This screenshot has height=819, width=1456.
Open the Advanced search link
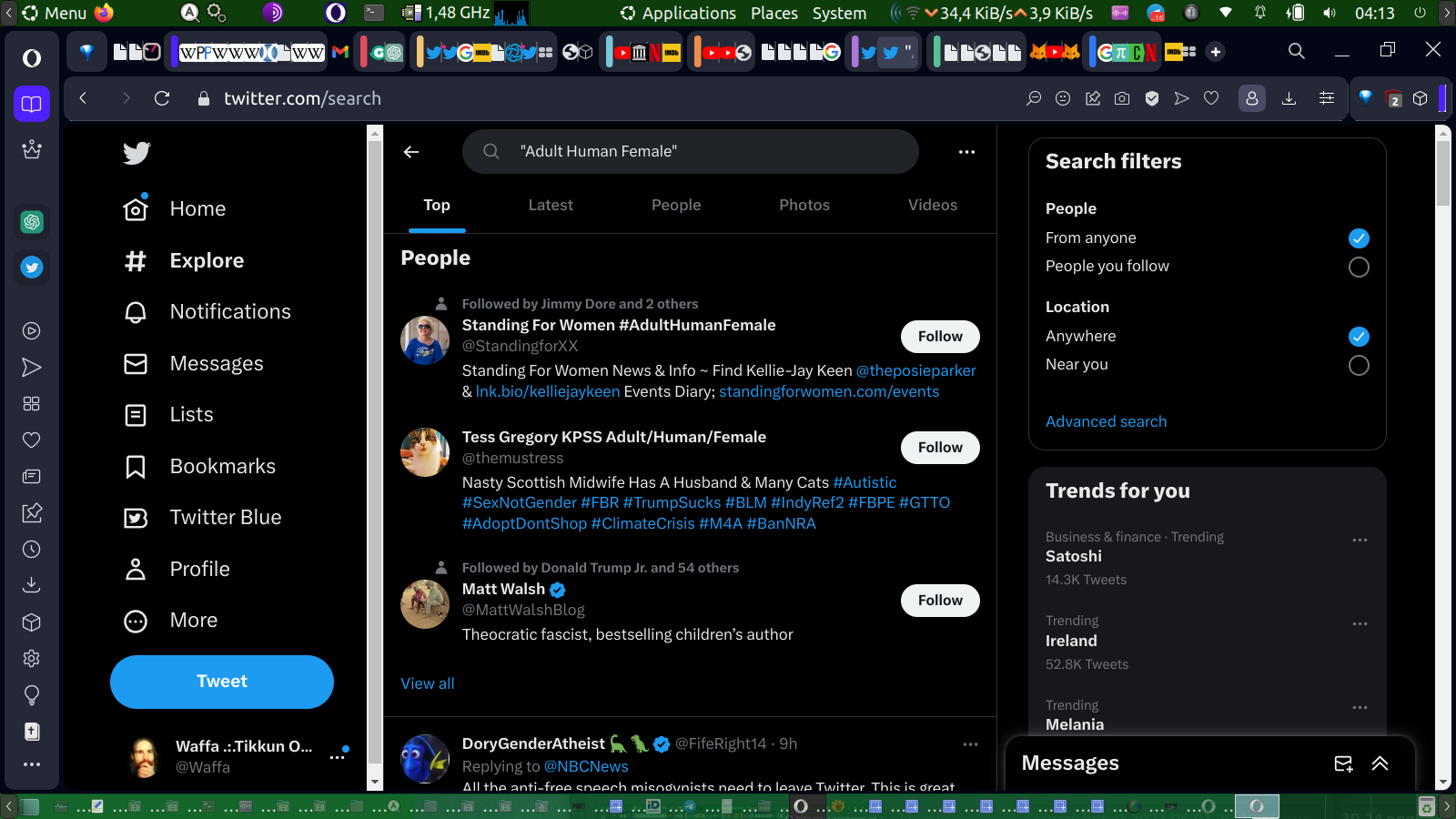pyautogui.click(x=1106, y=421)
